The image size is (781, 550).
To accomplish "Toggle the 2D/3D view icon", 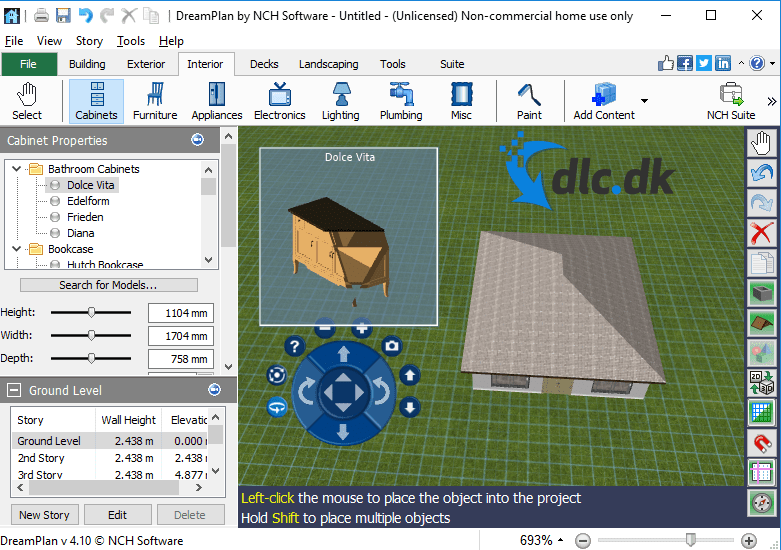I will 762,382.
